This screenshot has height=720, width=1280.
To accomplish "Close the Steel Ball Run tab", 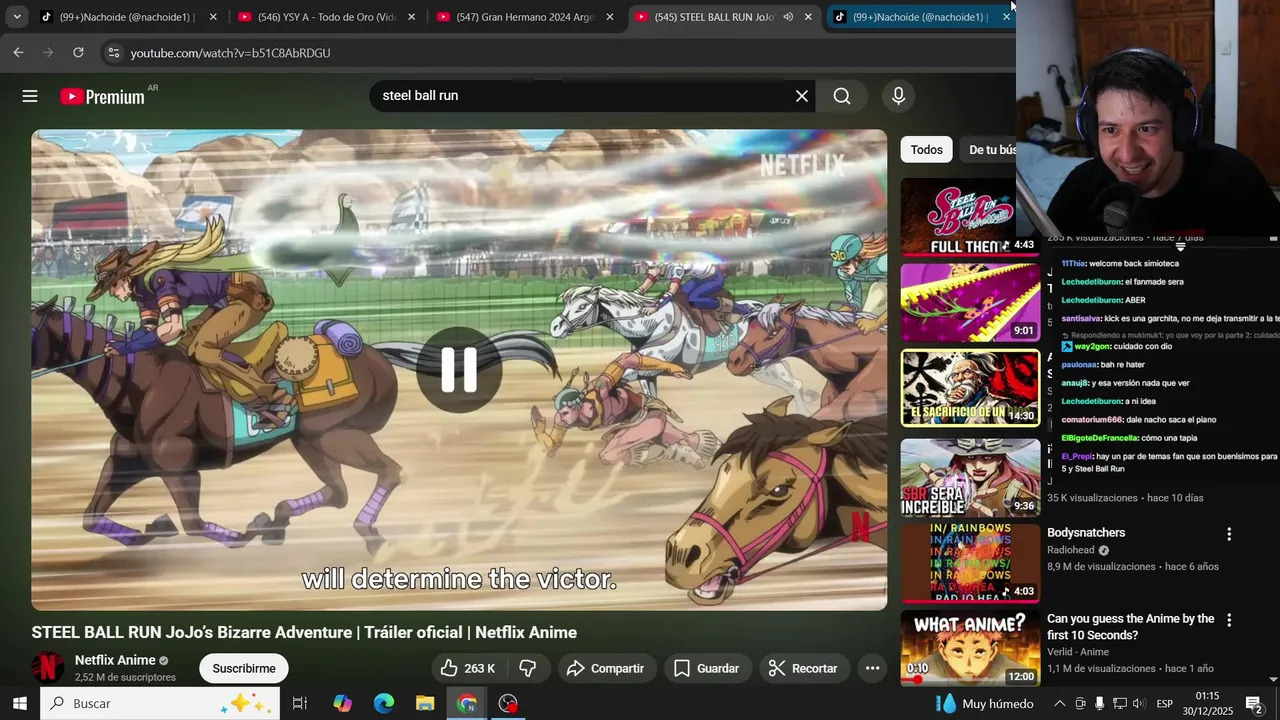I will pyautogui.click(x=808, y=17).
